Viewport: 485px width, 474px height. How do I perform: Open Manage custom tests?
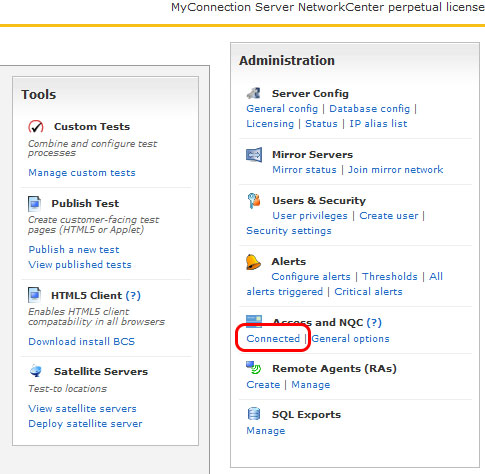[82, 173]
